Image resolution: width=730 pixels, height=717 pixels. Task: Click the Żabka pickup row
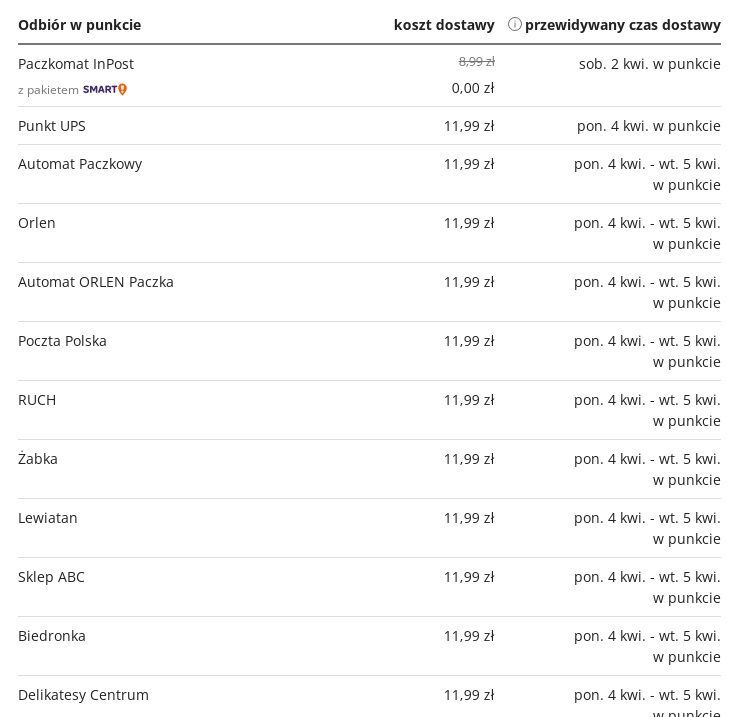38,459
